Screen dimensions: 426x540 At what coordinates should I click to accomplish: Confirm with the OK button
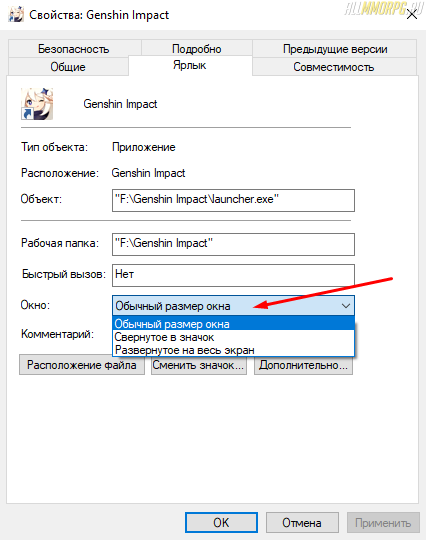pyautogui.click(x=221, y=522)
